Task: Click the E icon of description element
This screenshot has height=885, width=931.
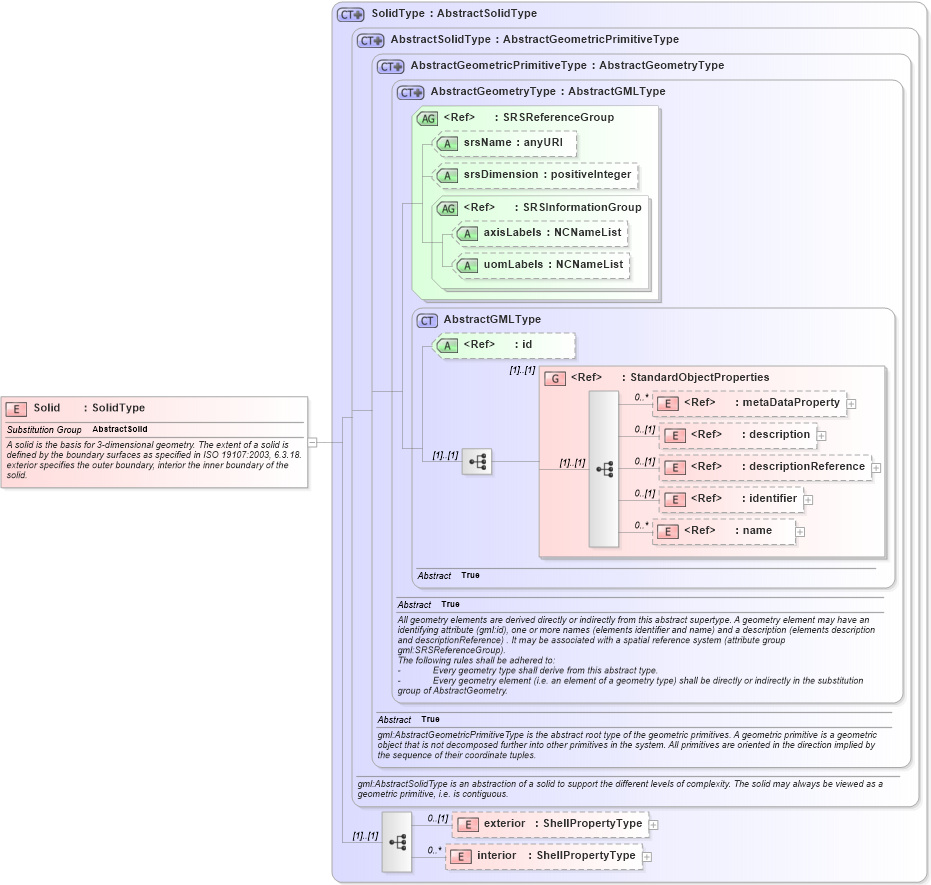Action: point(674,436)
